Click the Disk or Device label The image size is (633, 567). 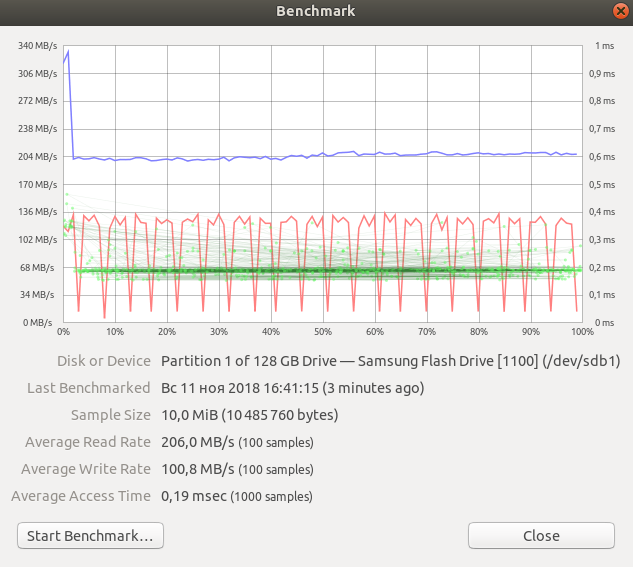pyautogui.click(x=104, y=361)
